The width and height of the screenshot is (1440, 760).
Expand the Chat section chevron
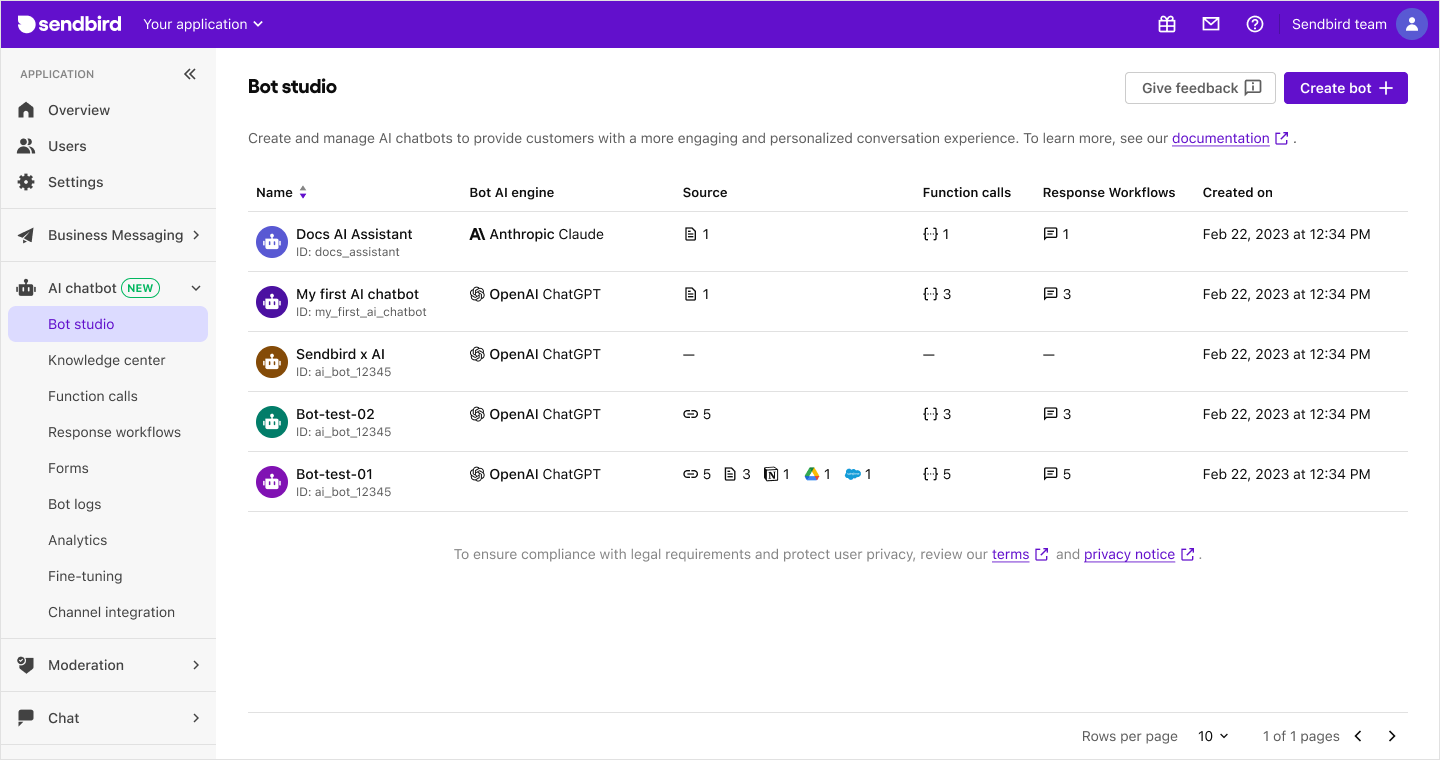pos(196,718)
